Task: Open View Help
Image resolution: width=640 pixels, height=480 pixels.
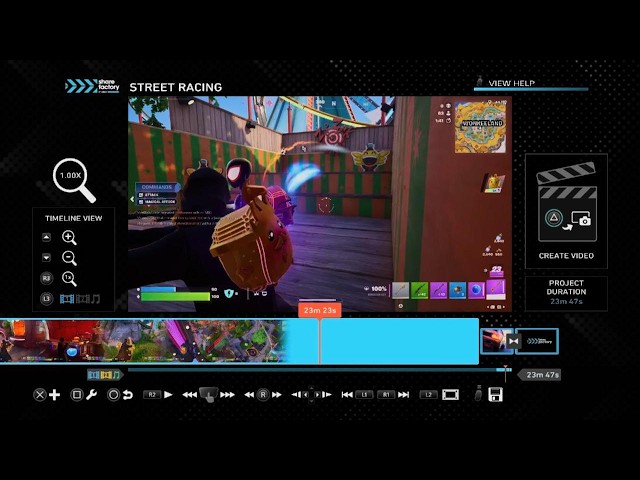Action: point(511,83)
